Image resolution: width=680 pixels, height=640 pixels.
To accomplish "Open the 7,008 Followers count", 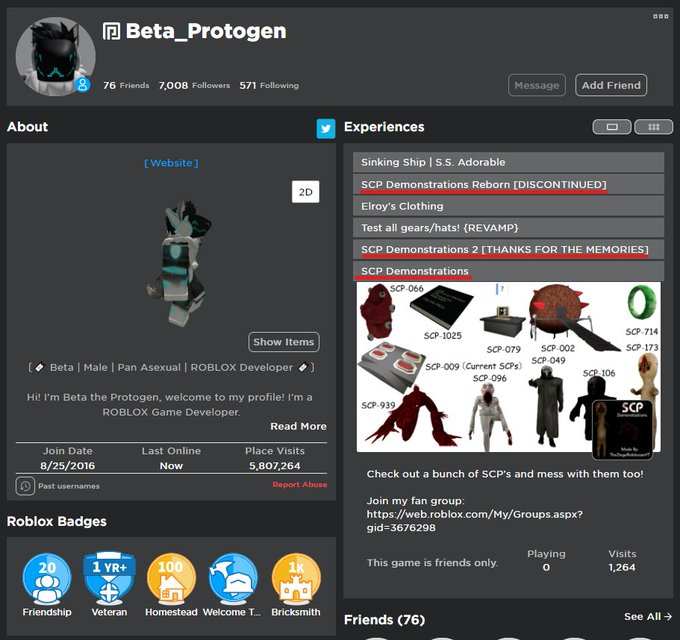I will [x=194, y=85].
